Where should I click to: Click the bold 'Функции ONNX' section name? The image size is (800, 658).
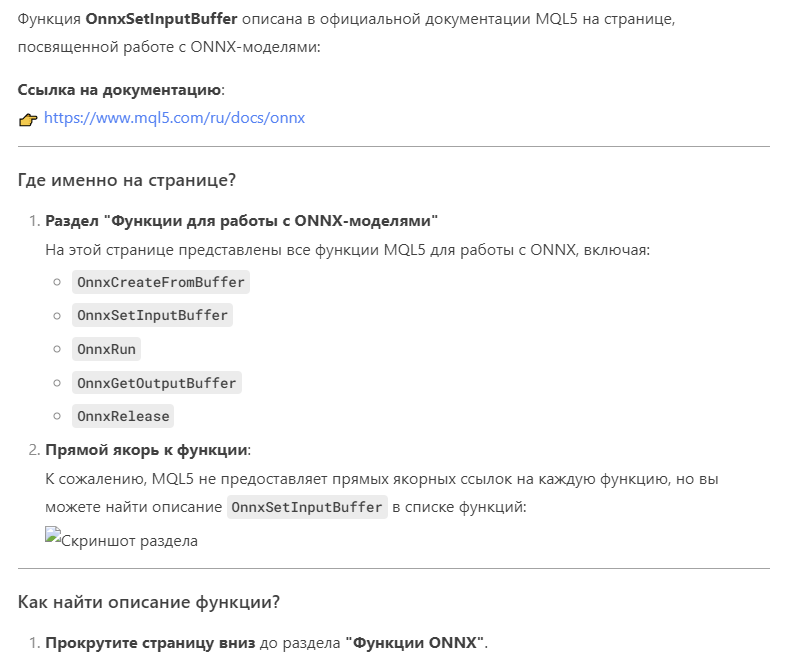tap(416, 642)
